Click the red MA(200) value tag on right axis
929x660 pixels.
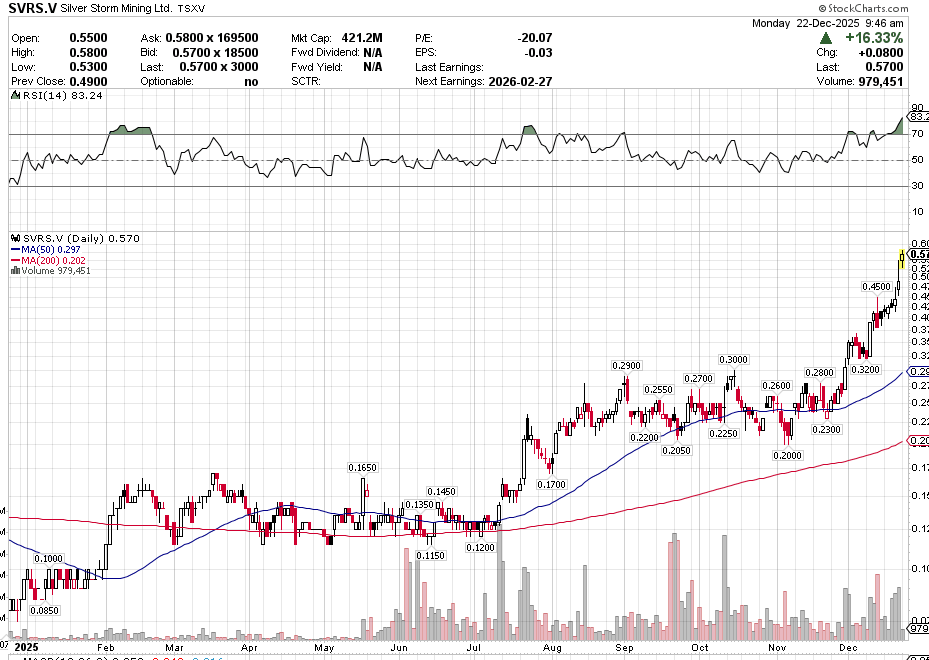click(x=919, y=441)
